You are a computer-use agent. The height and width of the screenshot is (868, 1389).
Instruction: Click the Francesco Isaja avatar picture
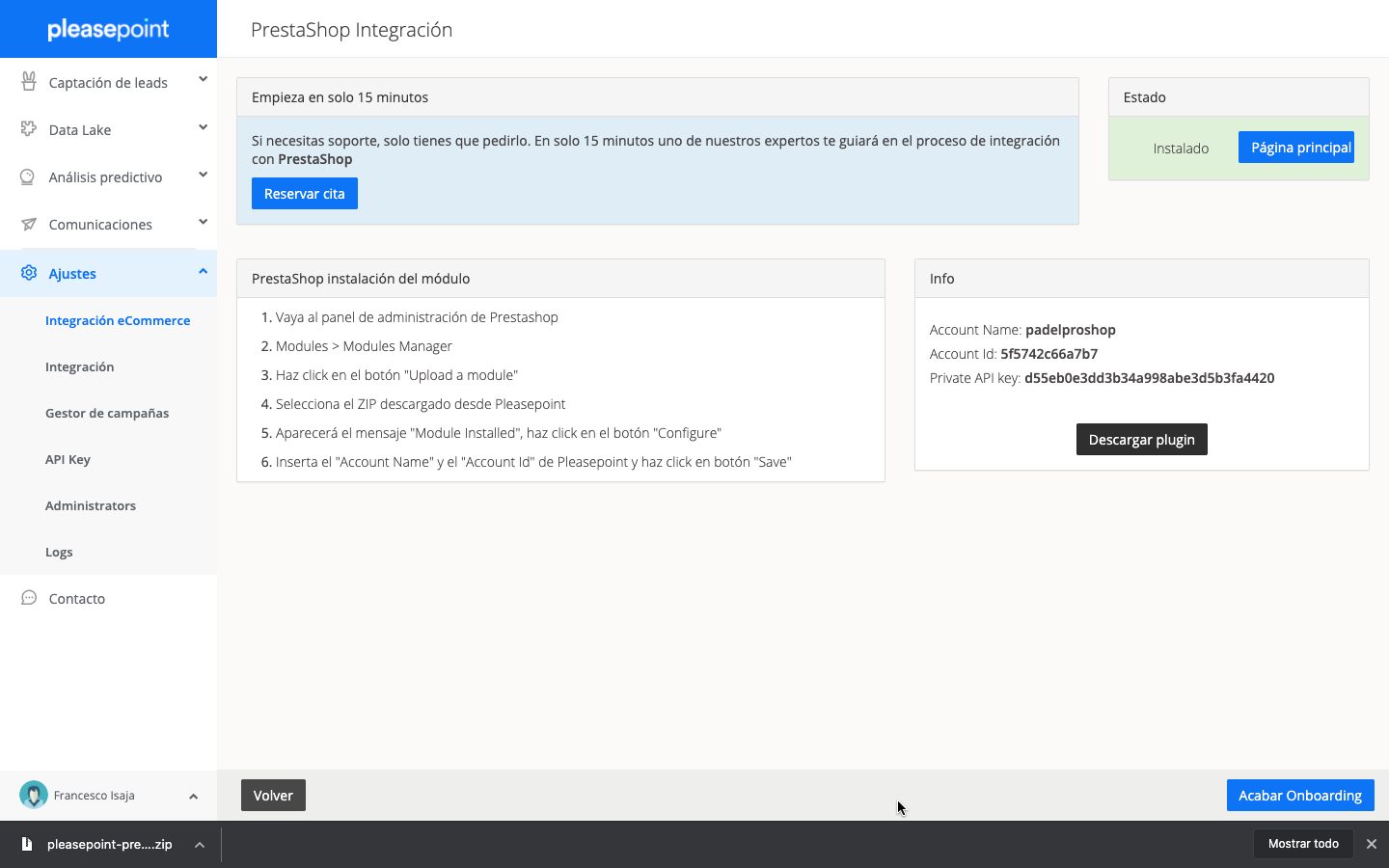click(x=34, y=795)
